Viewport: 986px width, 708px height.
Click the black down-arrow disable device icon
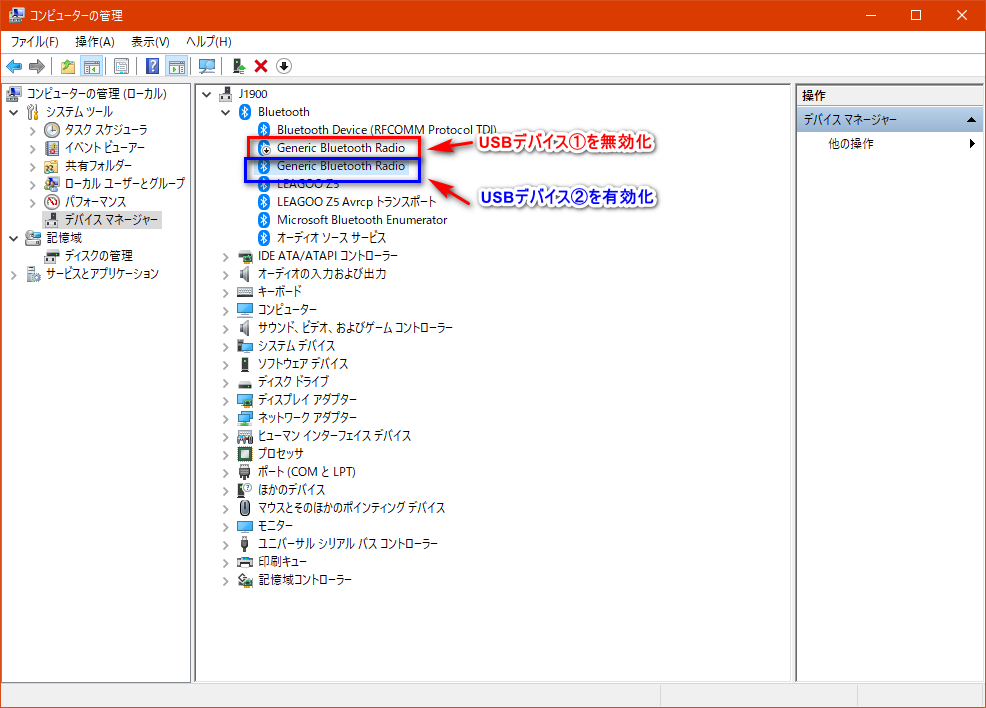(x=284, y=66)
